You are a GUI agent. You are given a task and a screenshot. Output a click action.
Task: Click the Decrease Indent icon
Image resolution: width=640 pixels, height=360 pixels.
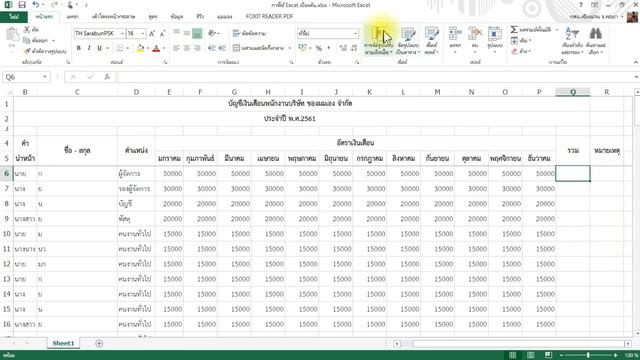(x=211, y=48)
